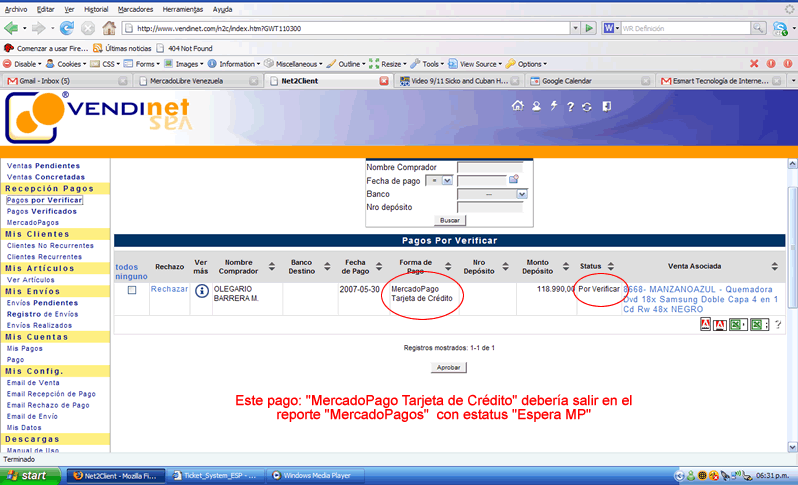The image size is (798, 485).
Task: Click the browser URL address bar
Action: point(346,28)
